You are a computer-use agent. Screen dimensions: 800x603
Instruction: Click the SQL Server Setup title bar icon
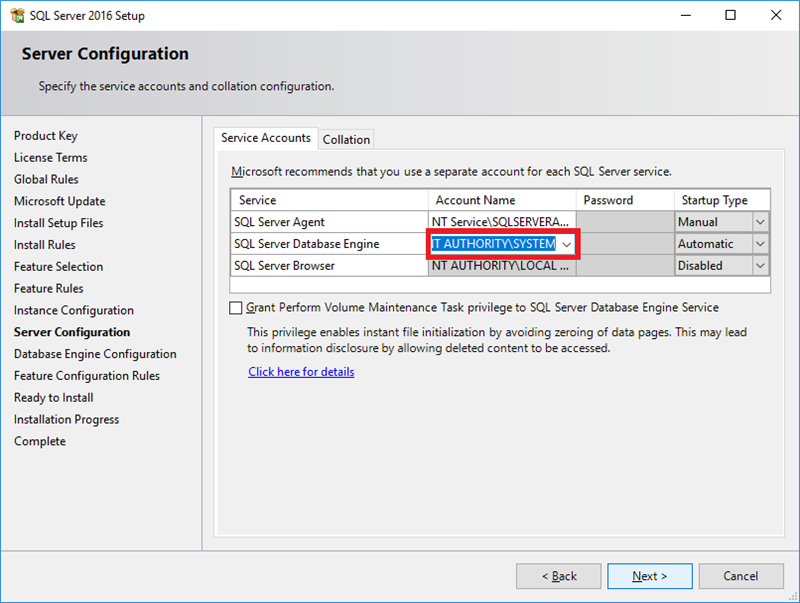[16, 15]
